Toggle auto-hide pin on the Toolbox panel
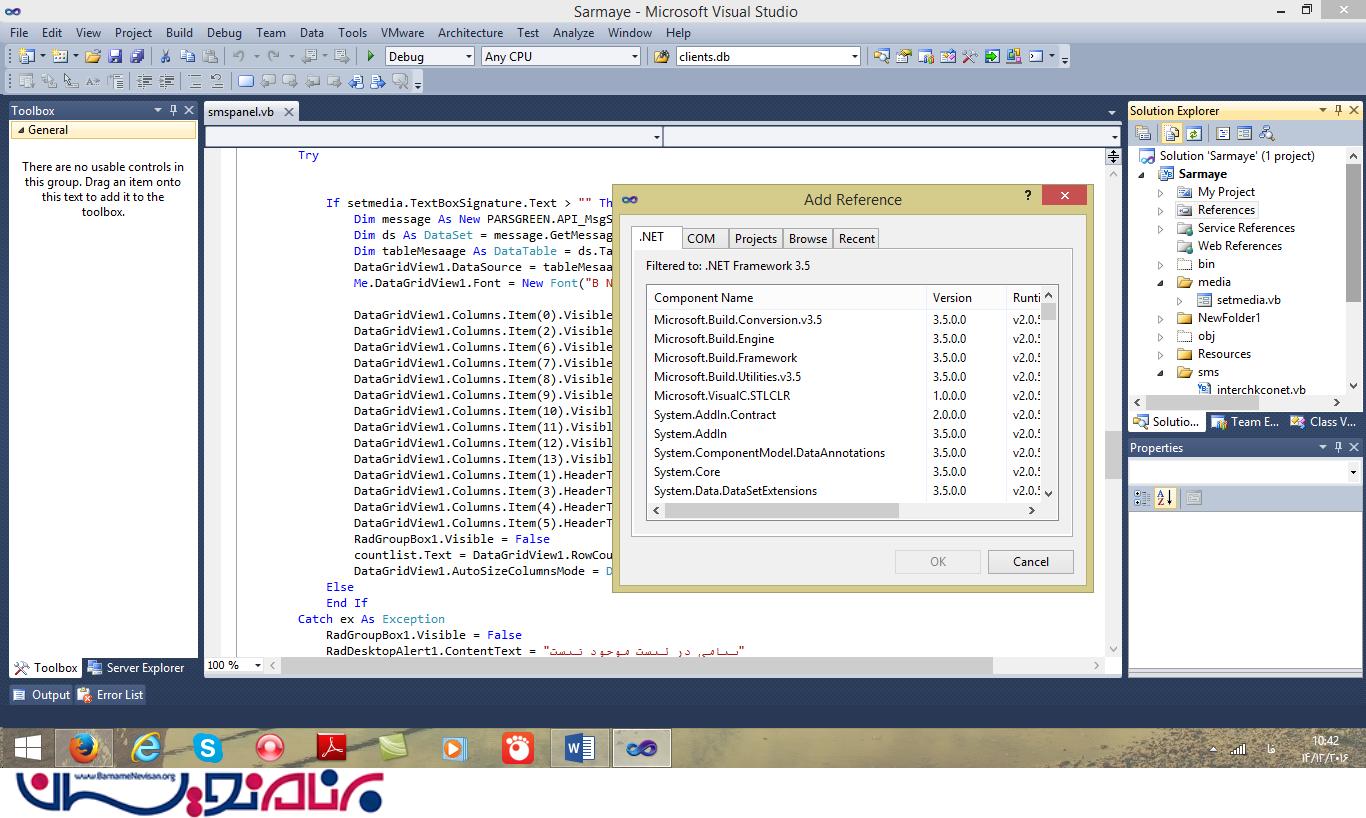 click(x=173, y=110)
